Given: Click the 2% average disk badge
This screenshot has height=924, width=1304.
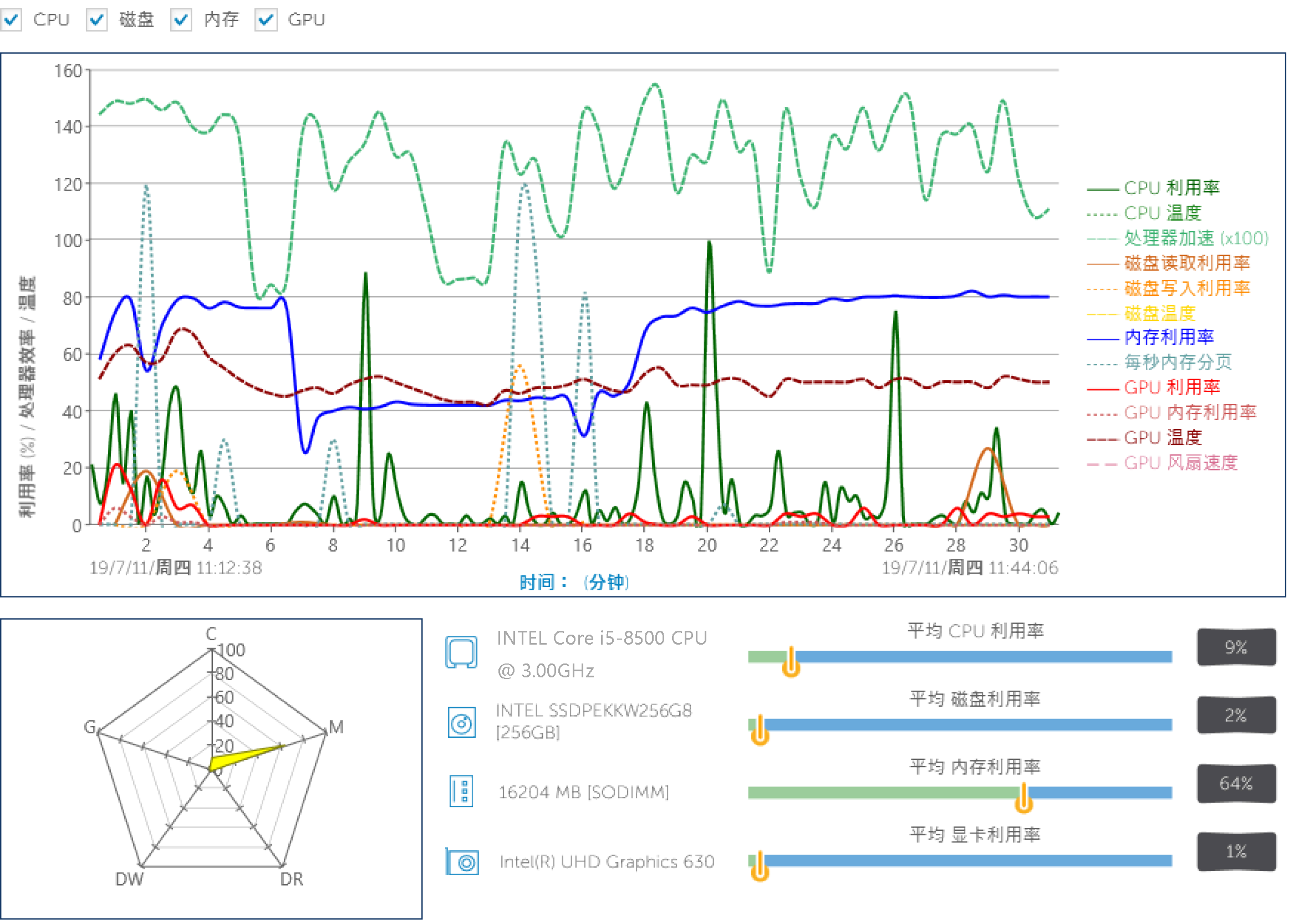Looking at the screenshot, I should (1237, 715).
